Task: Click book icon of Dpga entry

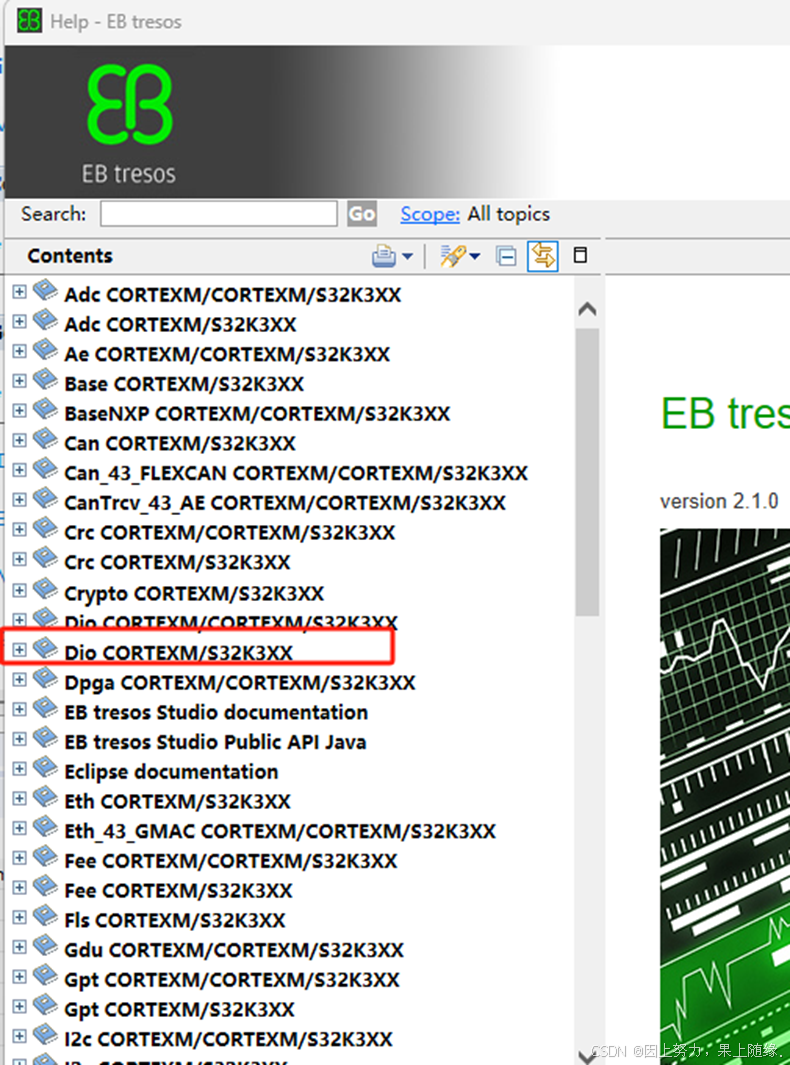Action: click(x=46, y=678)
